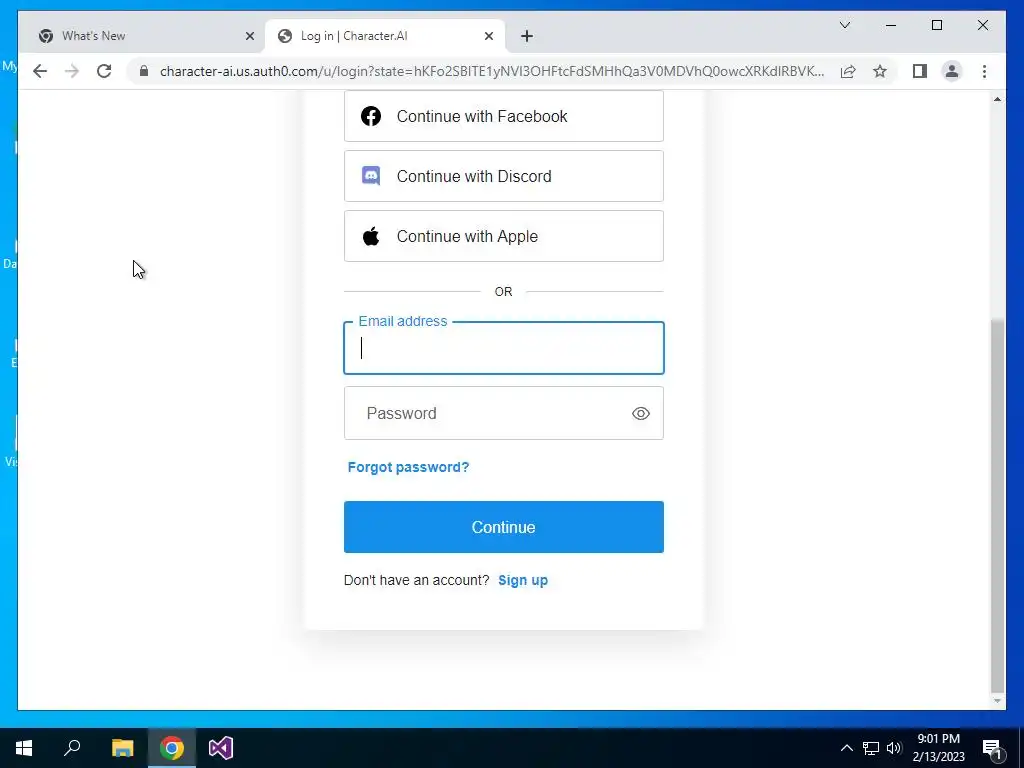Click the padlock site info icon

144,71
